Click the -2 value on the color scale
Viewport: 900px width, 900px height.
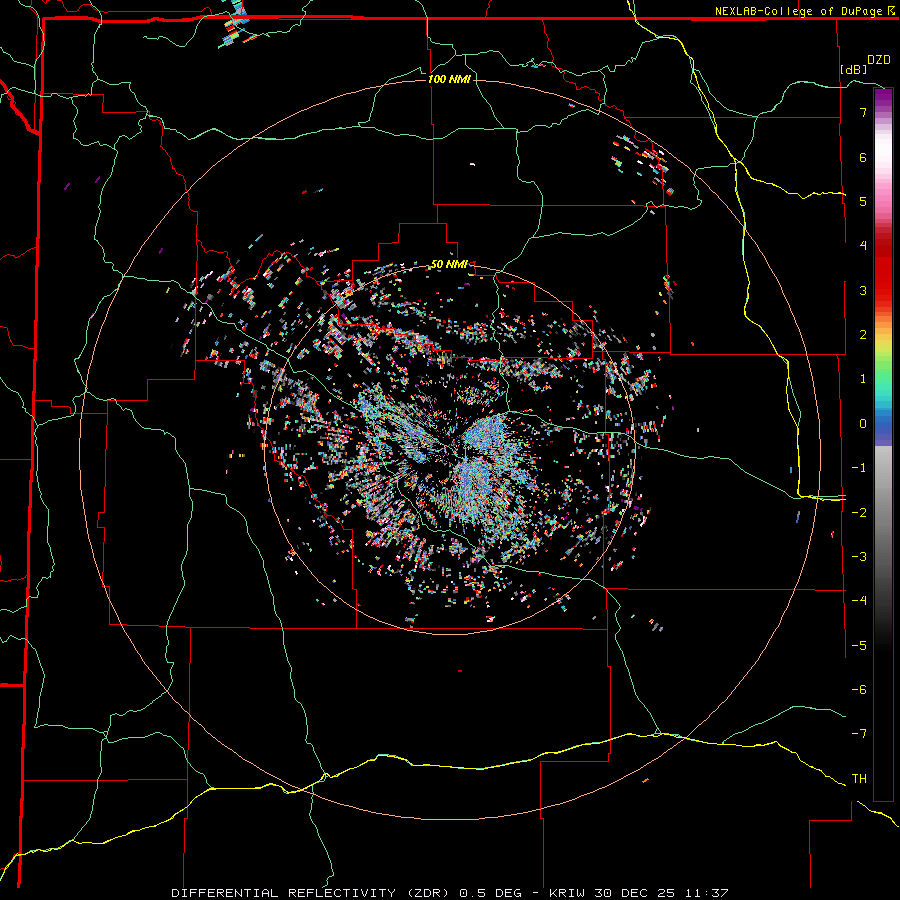859,513
